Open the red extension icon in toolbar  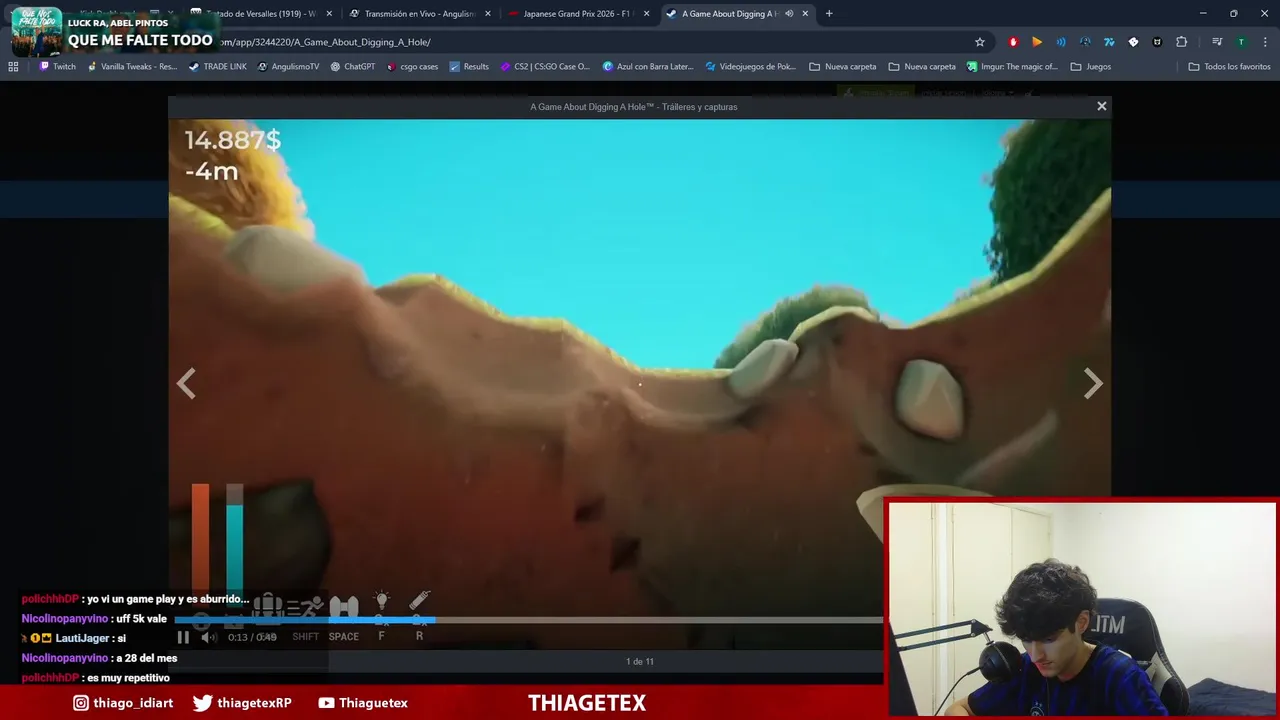point(1013,42)
